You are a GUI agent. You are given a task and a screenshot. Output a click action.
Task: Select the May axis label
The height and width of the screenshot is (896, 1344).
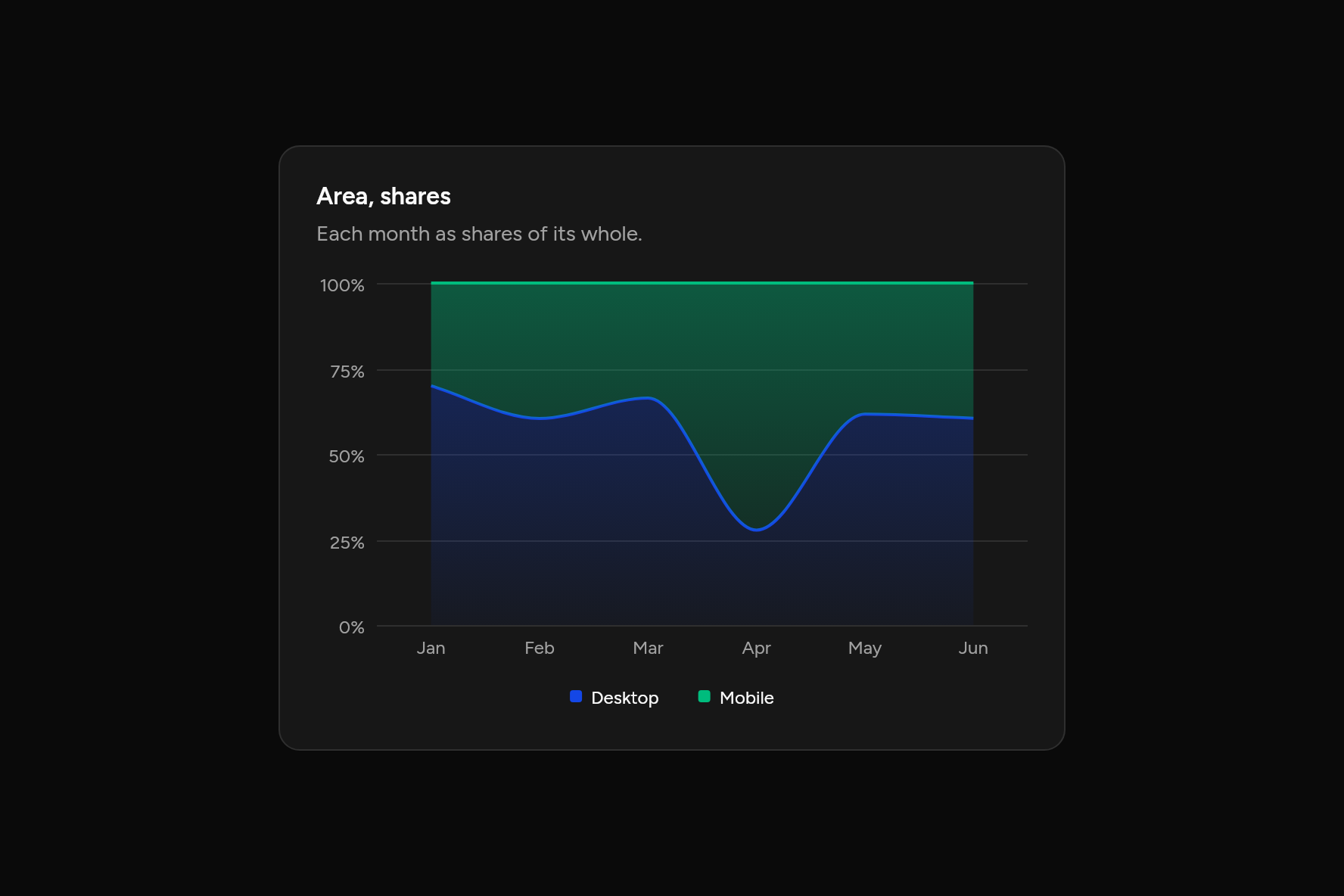[865, 648]
